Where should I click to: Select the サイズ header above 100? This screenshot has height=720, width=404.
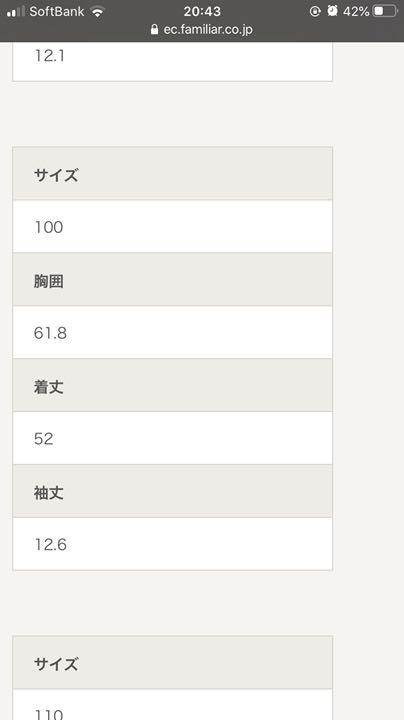tap(173, 174)
